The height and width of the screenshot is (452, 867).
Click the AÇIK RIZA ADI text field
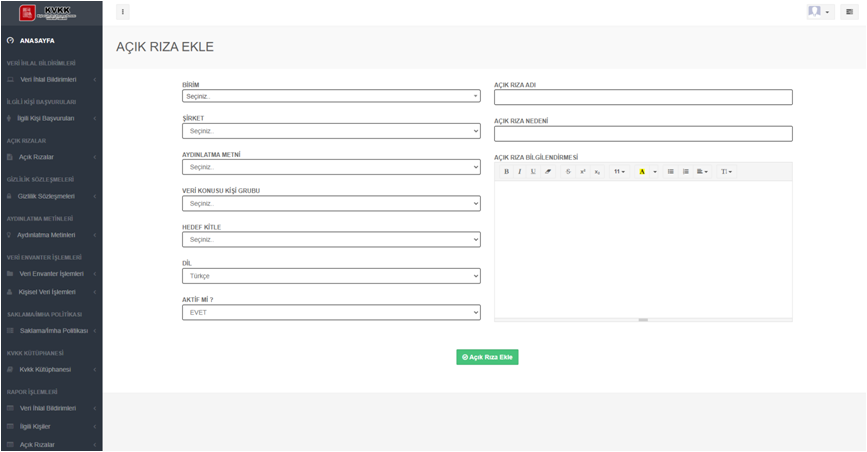click(643, 97)
